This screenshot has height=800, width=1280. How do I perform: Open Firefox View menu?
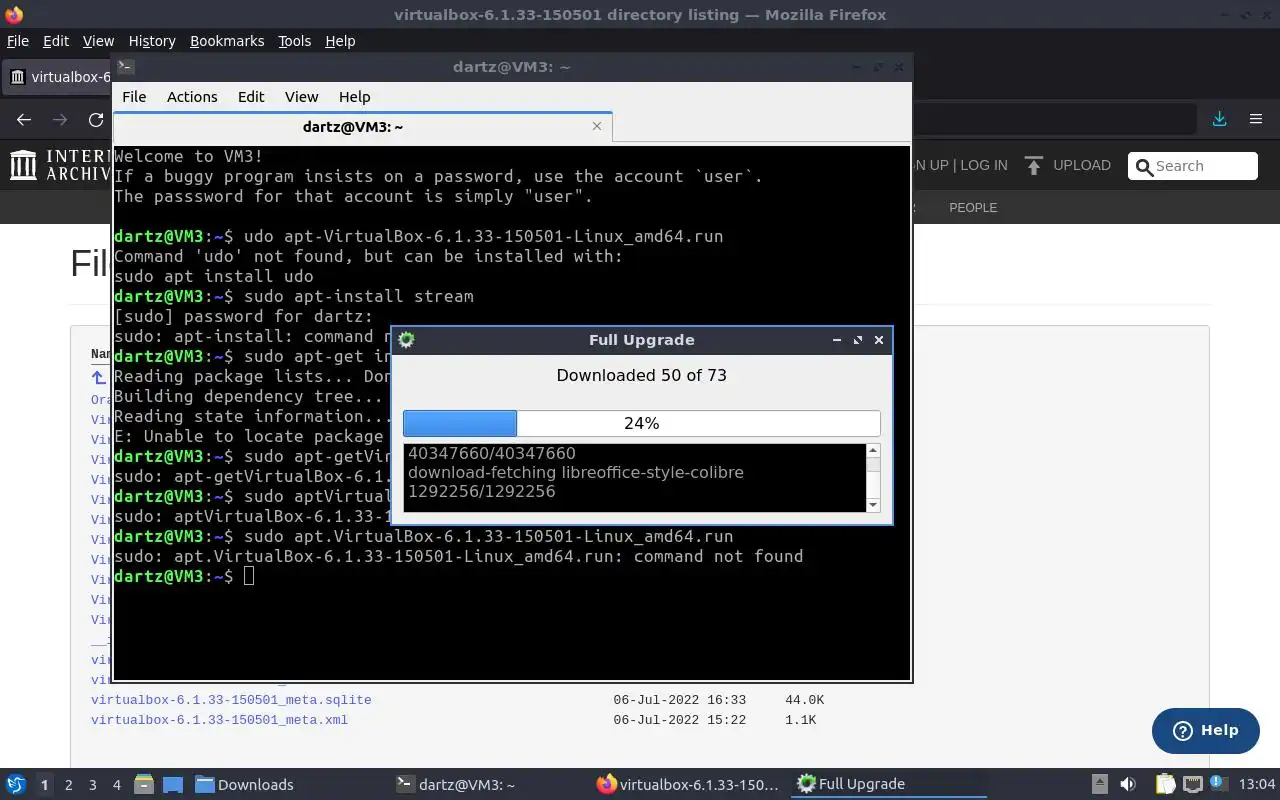click(98, 40)
